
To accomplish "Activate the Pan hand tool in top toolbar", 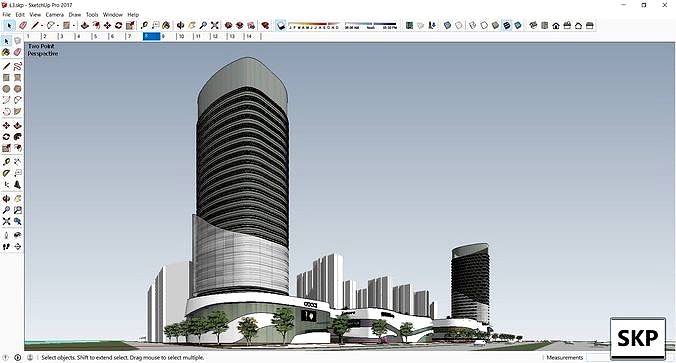I will click(x=192, y=26).
